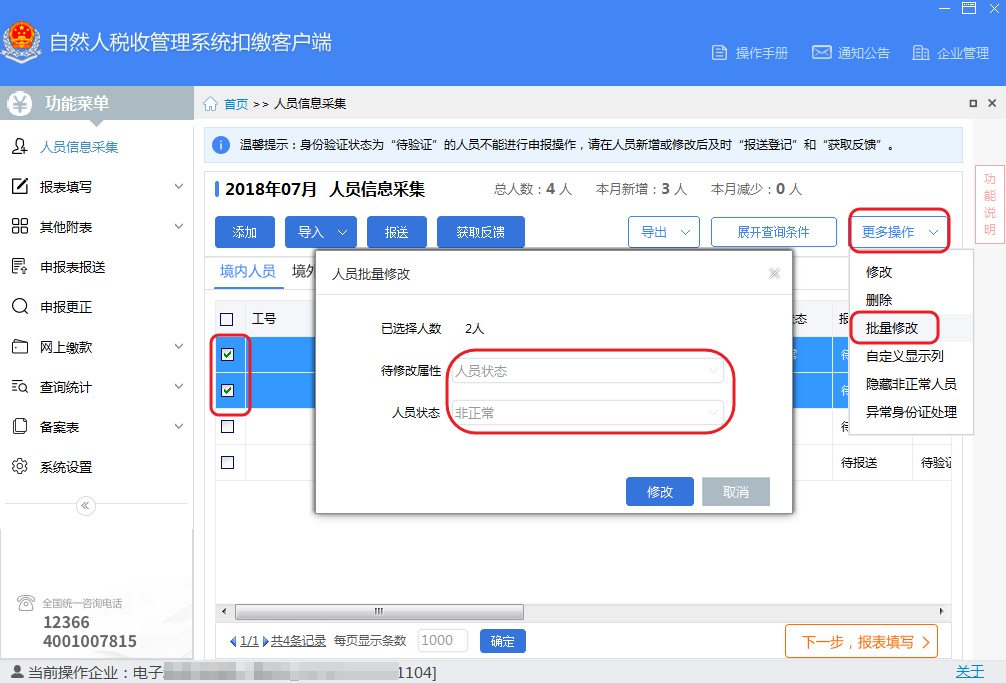This screenshot has width=1006, height=683.
Task: Click 取消 in the dialog
Action: [x=736, y=492]
